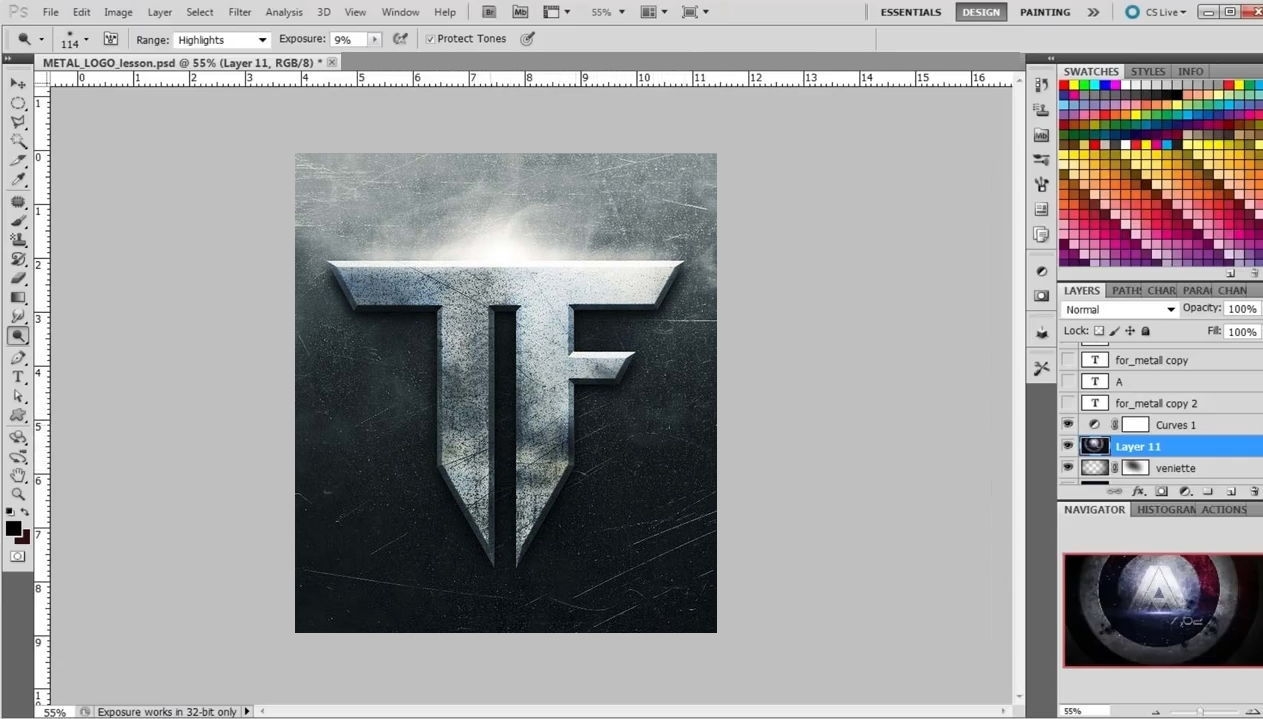
Task: Select the Eyedropper tool
Action: pos(18,180)
